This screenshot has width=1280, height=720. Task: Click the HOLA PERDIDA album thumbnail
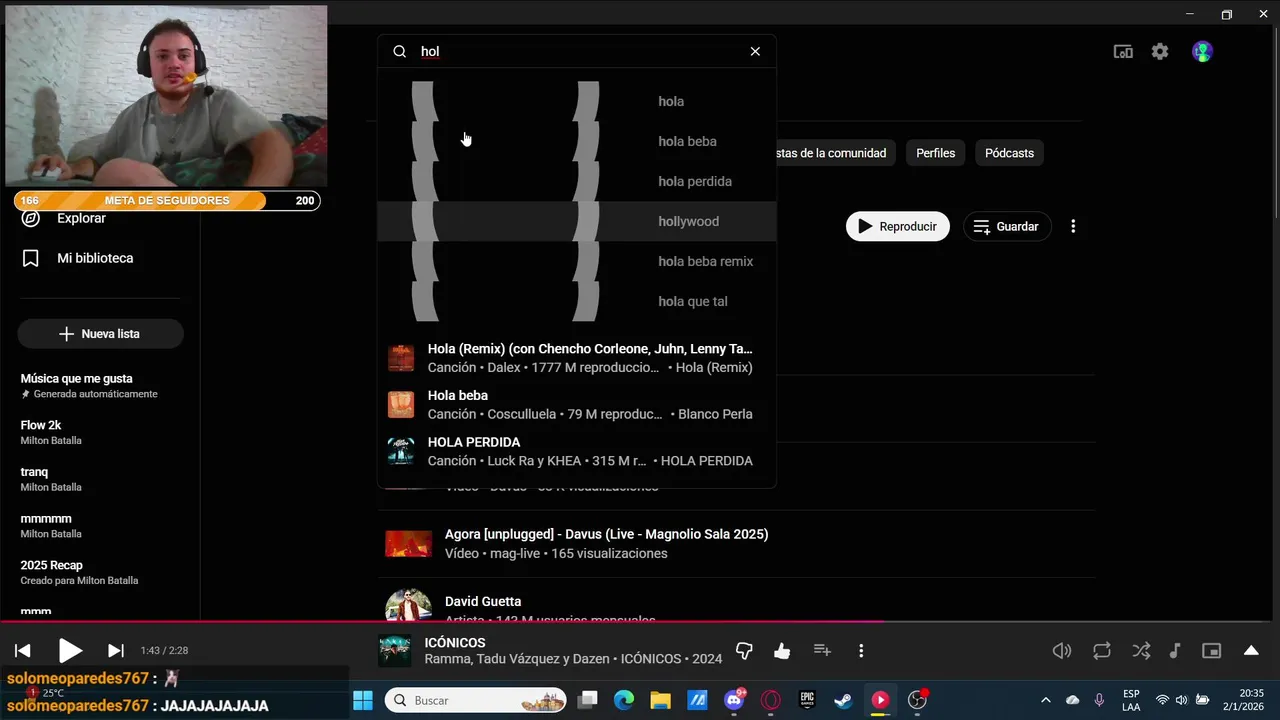[x=401, y=451]
